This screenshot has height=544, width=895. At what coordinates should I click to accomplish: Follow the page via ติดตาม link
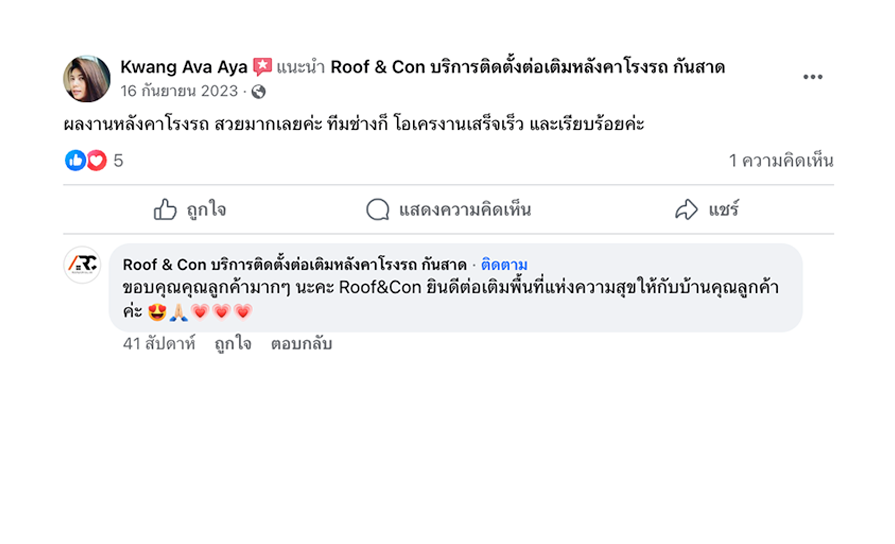504,265
